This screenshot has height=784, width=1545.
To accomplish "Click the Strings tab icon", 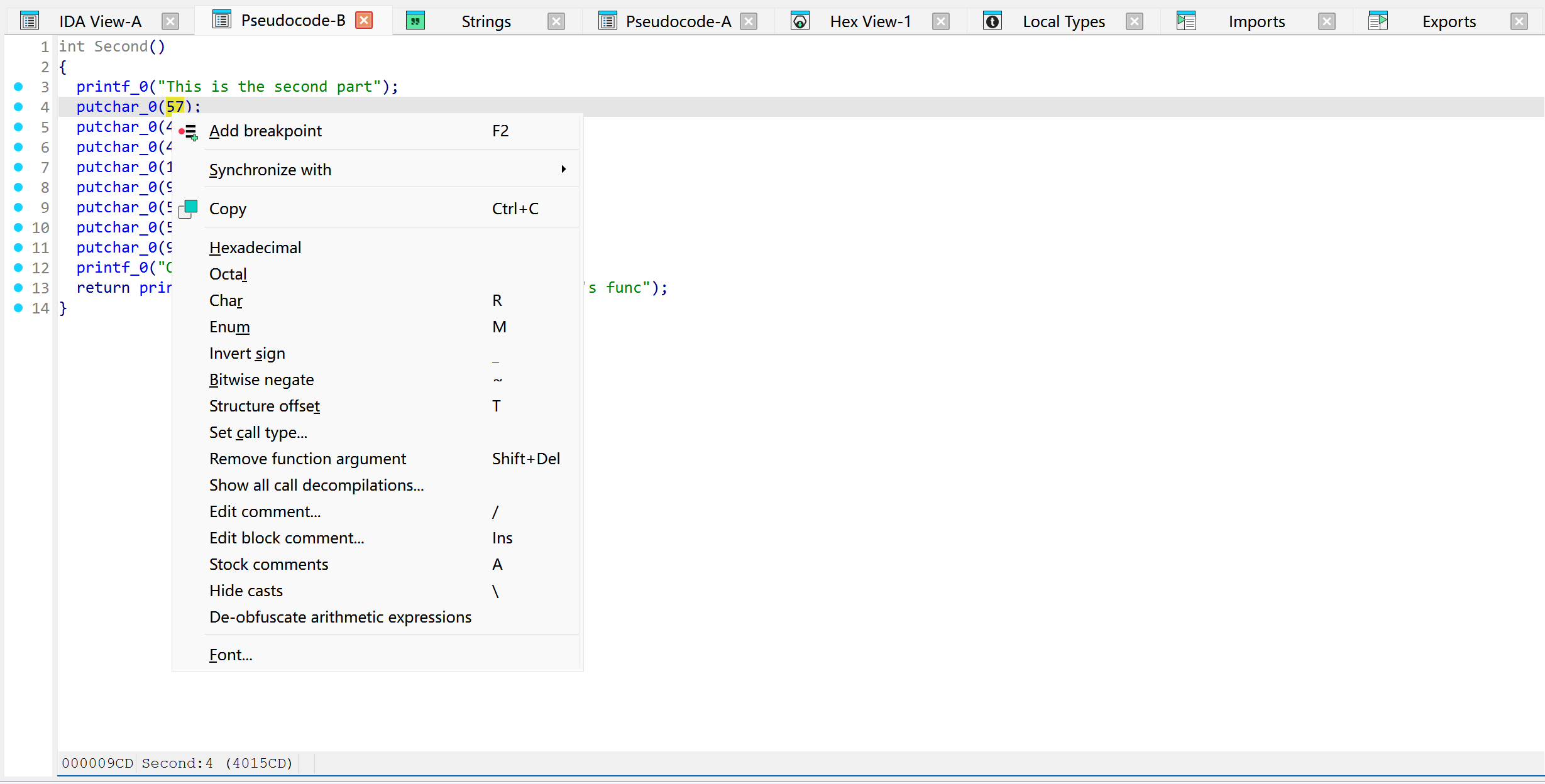I will point(415,21).
